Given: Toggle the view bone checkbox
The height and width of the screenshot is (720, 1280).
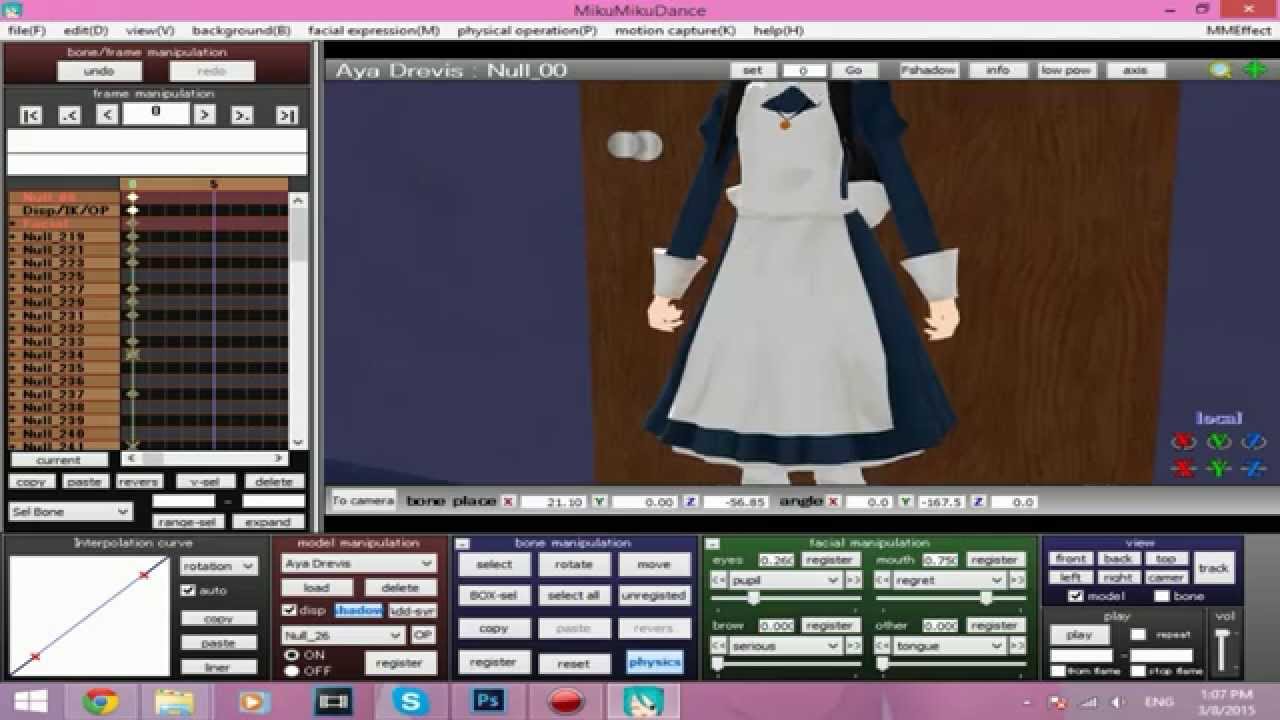Looking at the screenshot, I should (x=1161, y=596).
